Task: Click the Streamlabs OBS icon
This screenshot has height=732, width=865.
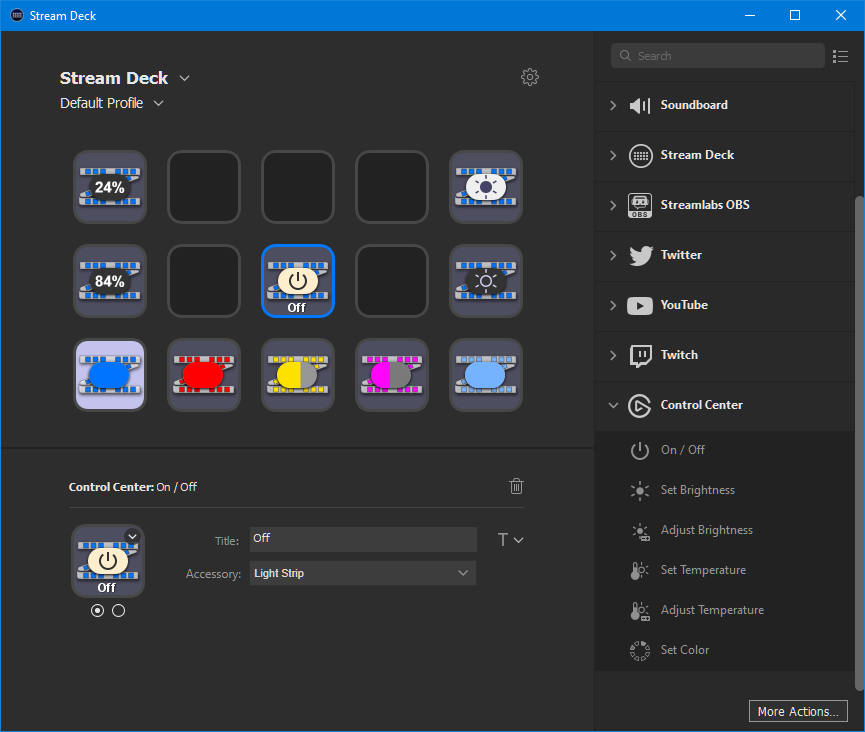Action: pyautogui.click(x=640, y=205)
